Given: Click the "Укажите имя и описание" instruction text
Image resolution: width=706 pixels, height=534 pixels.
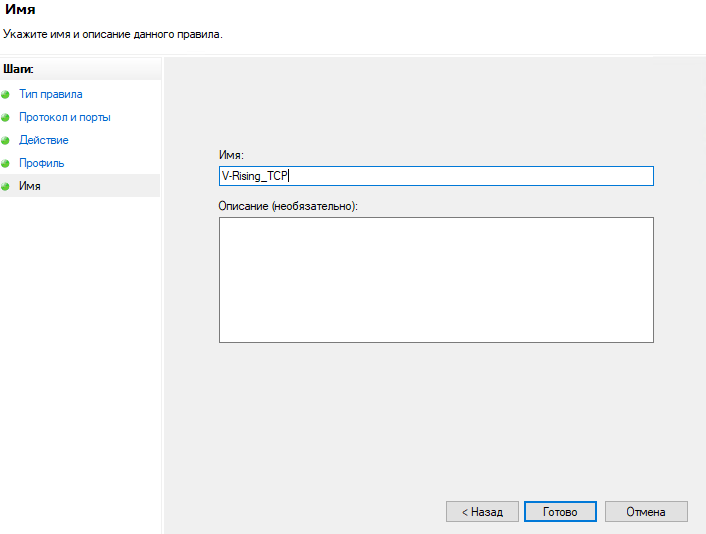Looking at the screenshot, I should [112, 34].
